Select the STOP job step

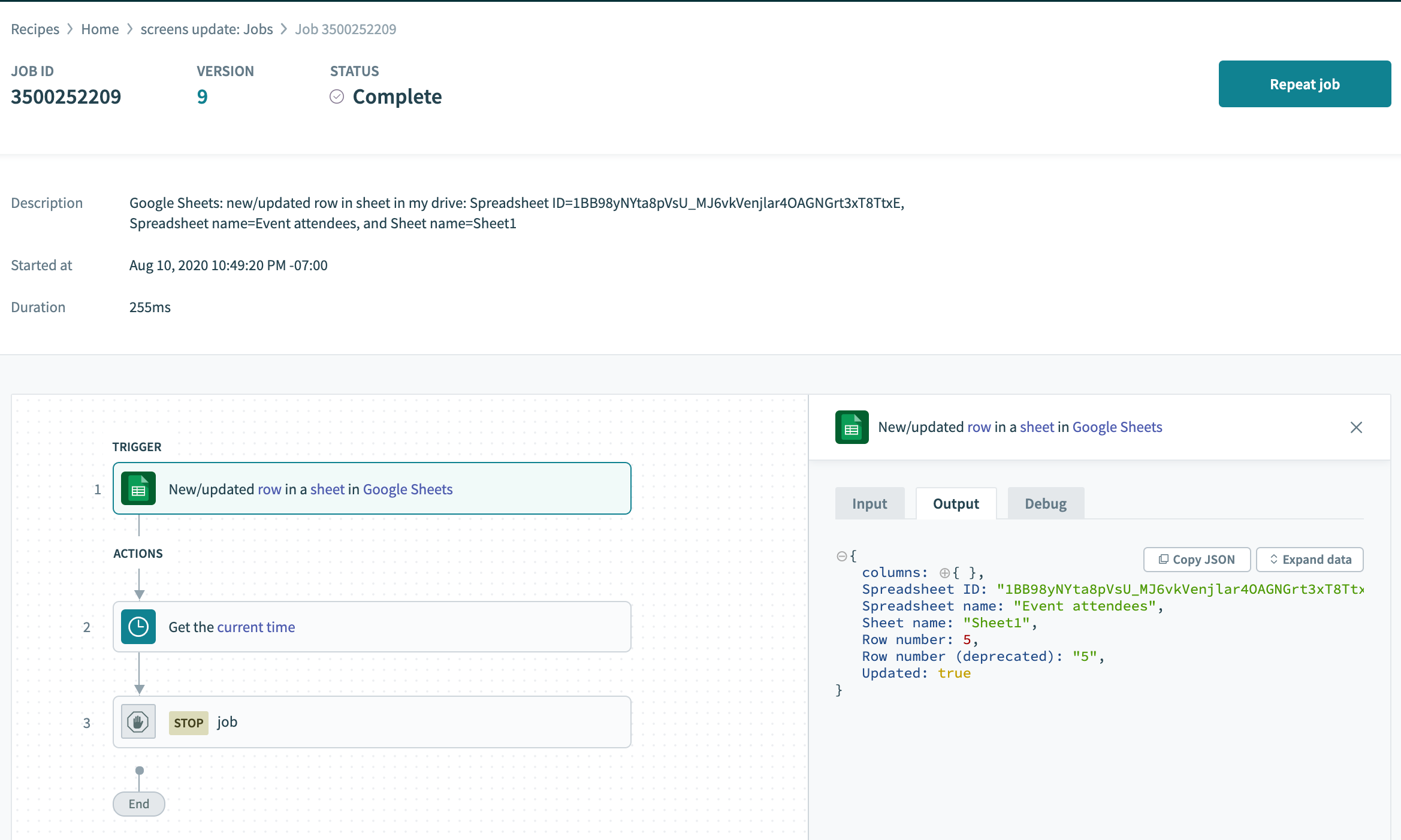372,722
